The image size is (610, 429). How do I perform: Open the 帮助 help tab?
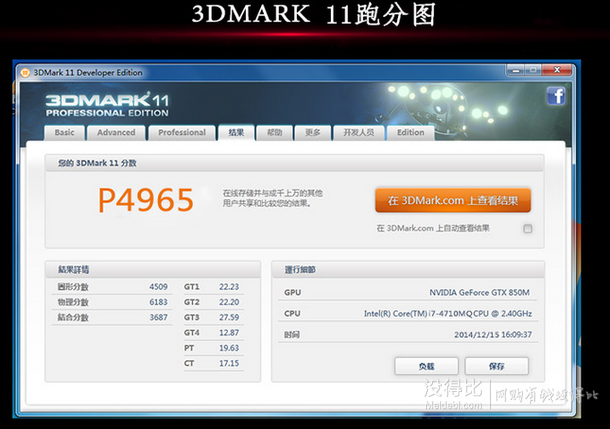point(274,133)
